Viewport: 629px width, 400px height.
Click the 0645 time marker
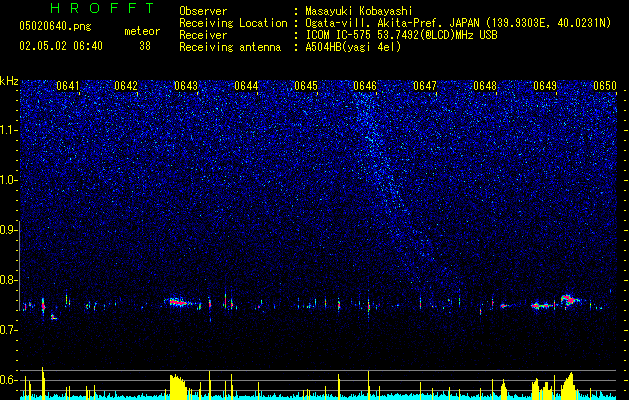(306, 86)
